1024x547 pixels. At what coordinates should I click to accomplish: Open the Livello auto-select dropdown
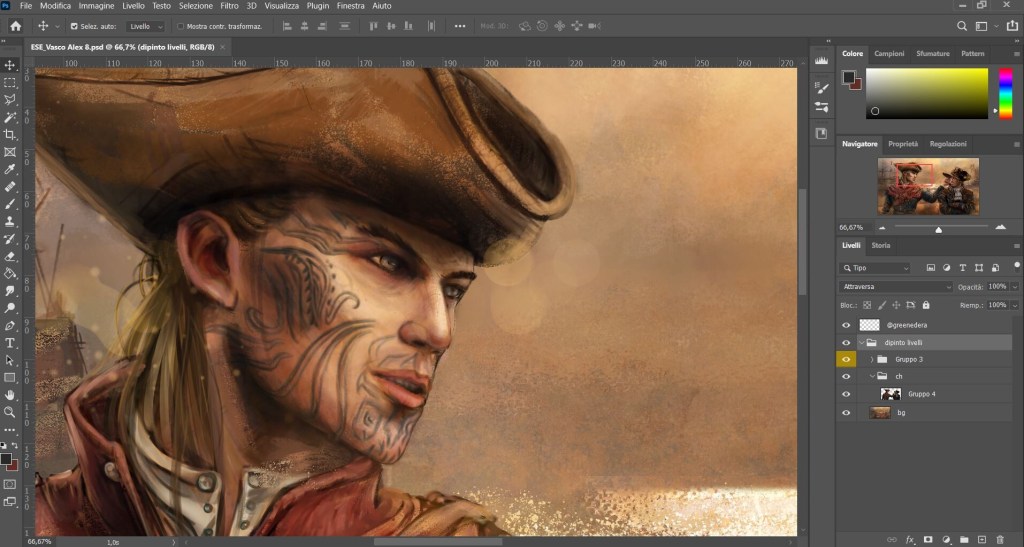click(146, 26)
